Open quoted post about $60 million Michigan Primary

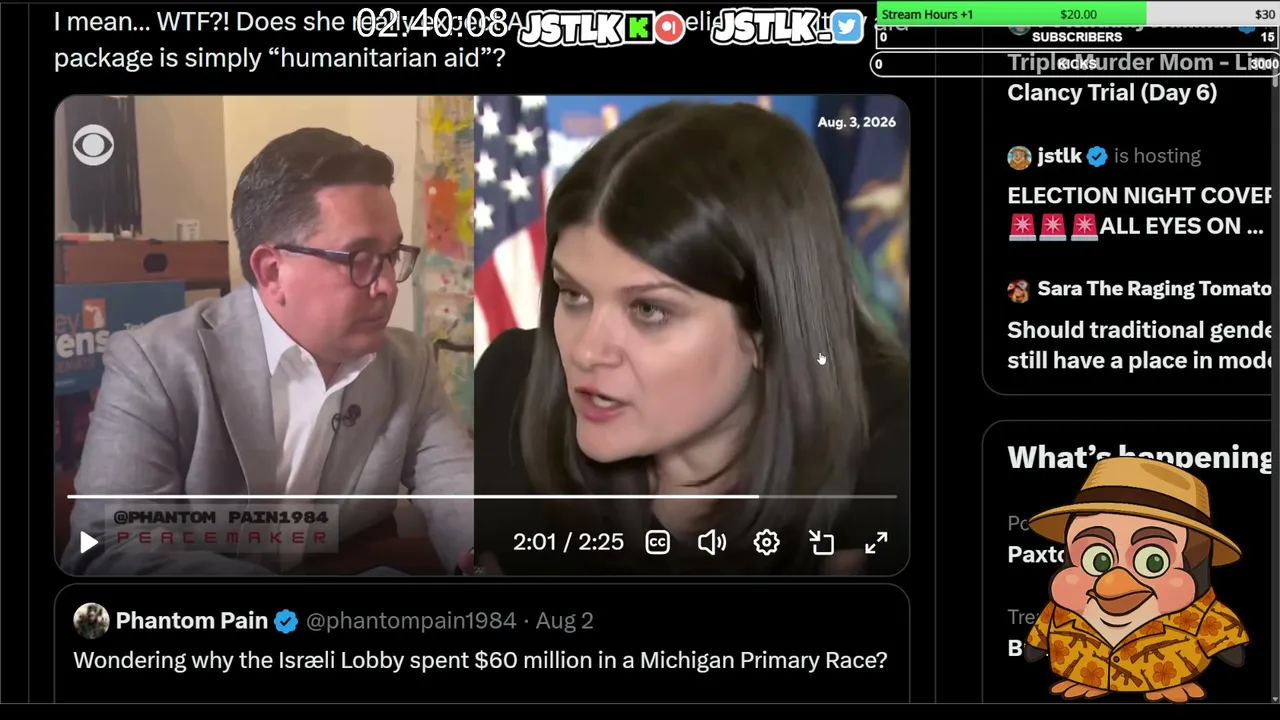[x=480, y=660]
